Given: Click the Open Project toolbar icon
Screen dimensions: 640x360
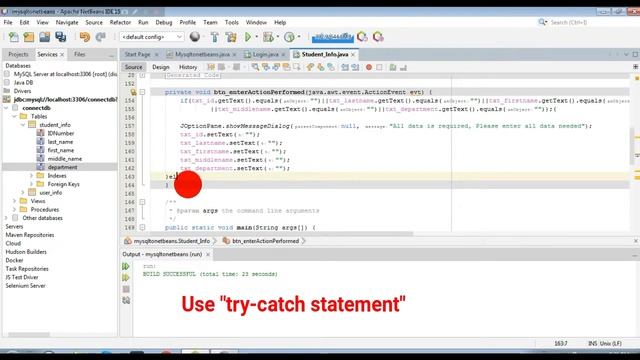Looking at the screenshot, I should point(44,37).
